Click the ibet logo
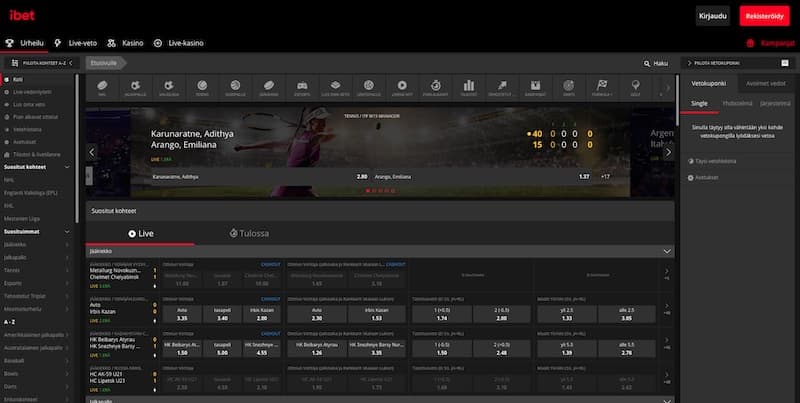Screen dimensions: 800x403 [22, 15]
